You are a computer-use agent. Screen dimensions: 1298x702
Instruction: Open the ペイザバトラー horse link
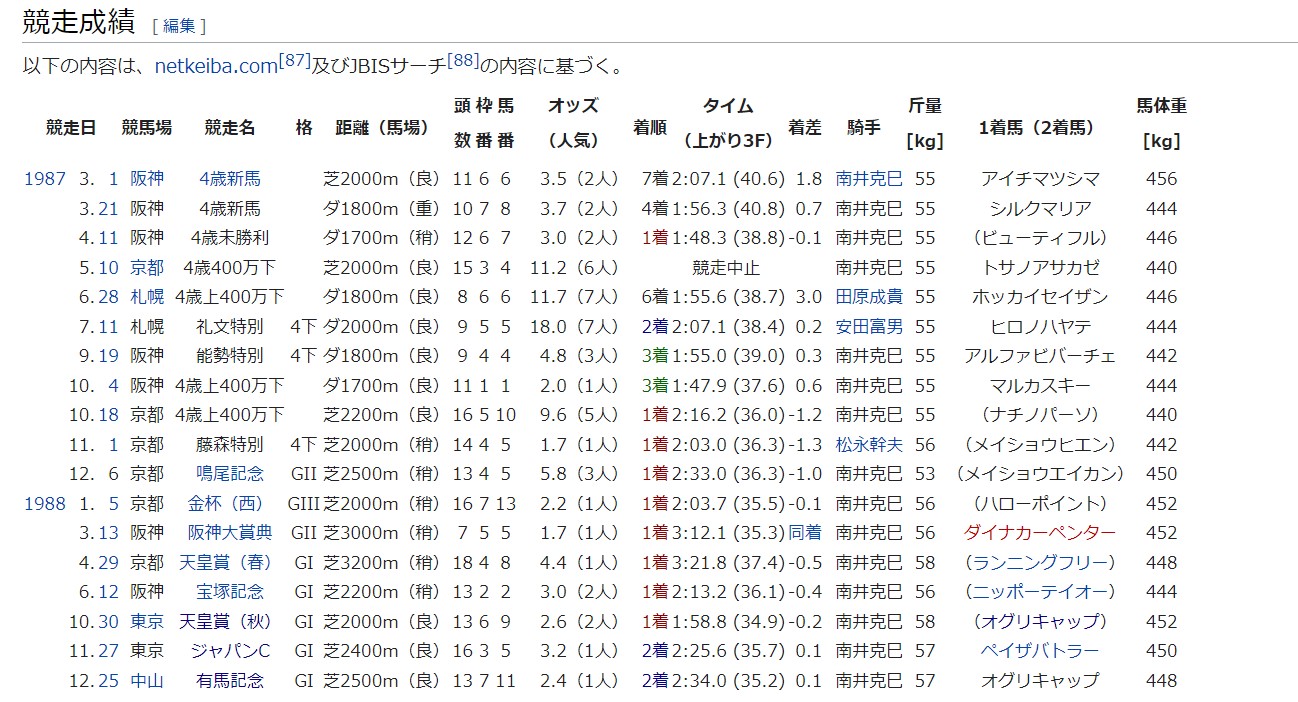1039,651
